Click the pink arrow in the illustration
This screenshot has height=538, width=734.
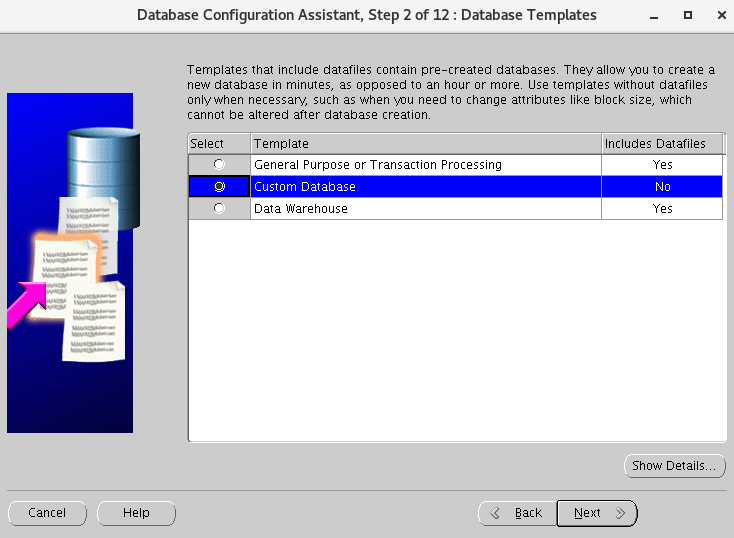[27, 301]
